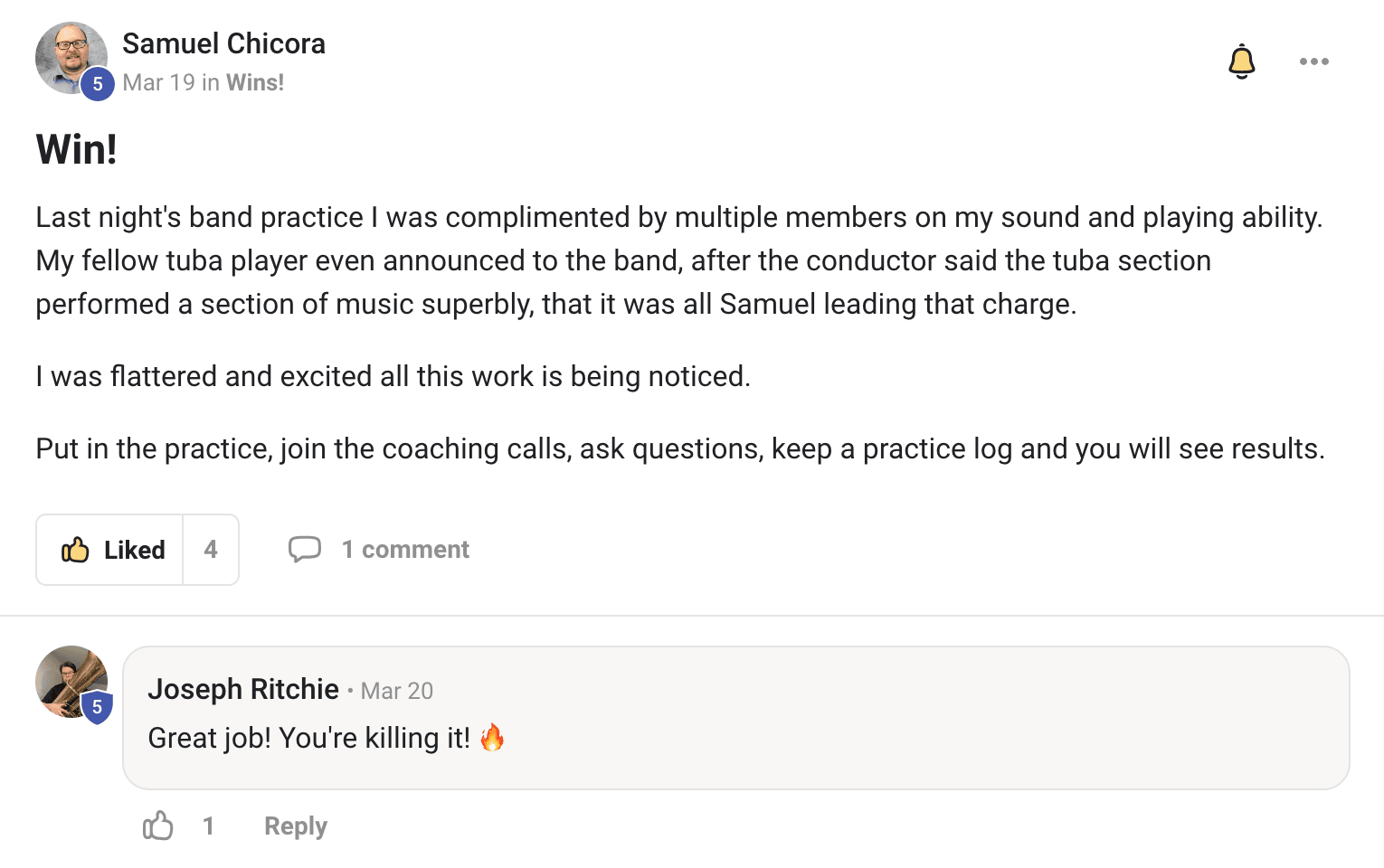Show who liked the post via count 4

point(211,550)
